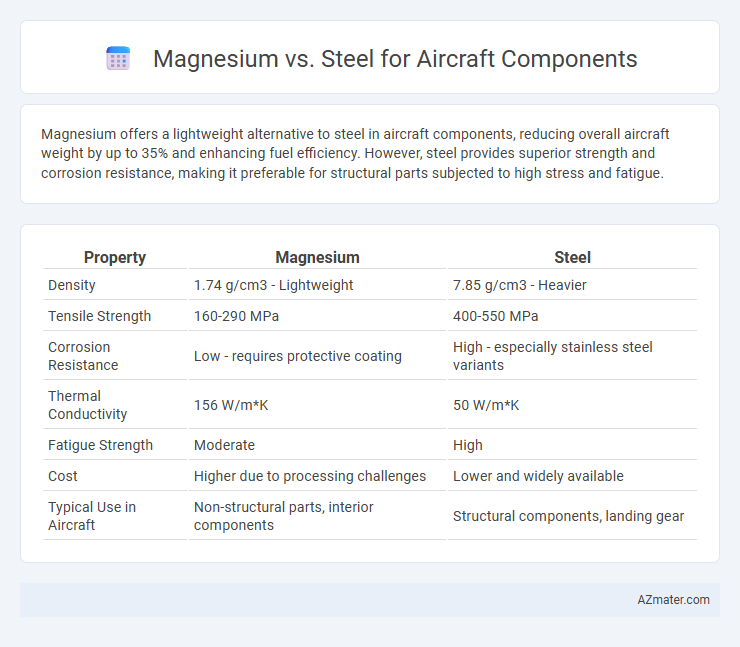The width and height of the screenshot is (740, 647).
Task: Open the AZmater.com link in the footer
Action: pyautogui.click(x=673, y=600)
